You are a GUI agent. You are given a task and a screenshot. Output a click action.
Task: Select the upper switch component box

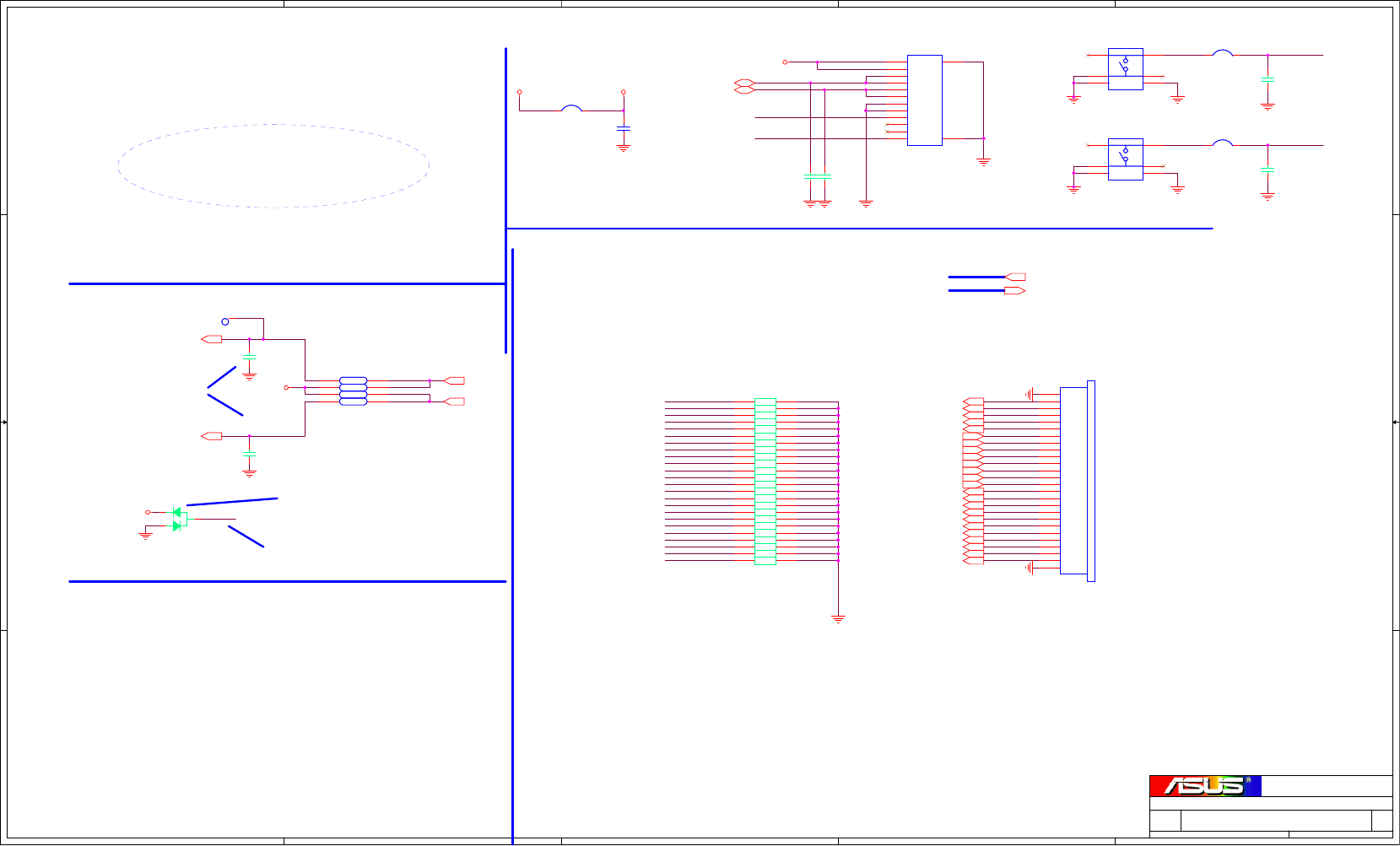1125,69
